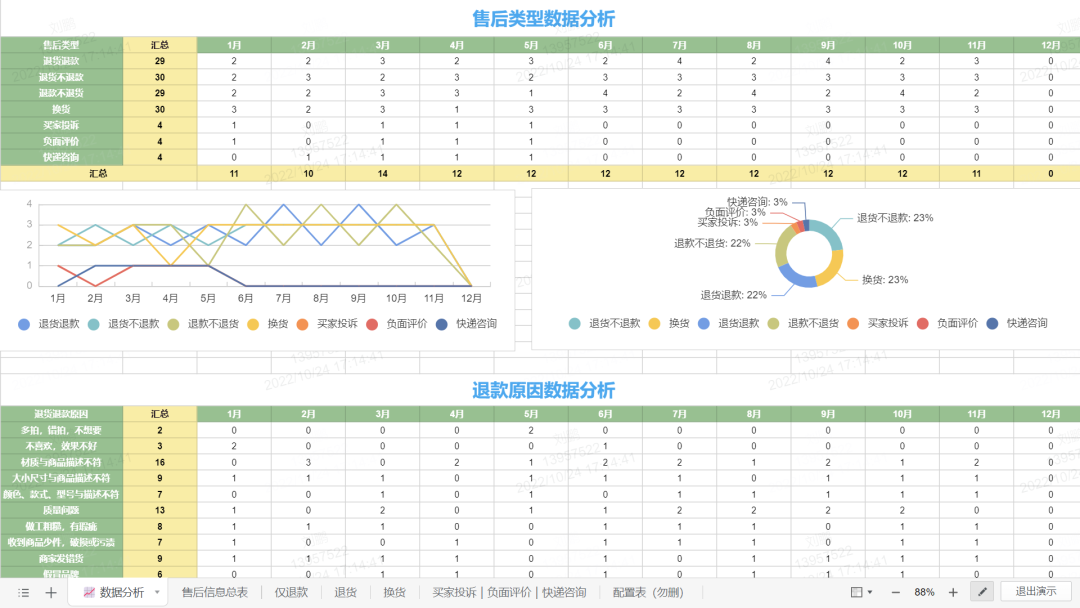Click the 换货: 23% donut label
Viewport: 1080px width, 608px height.
coord(885,280)
